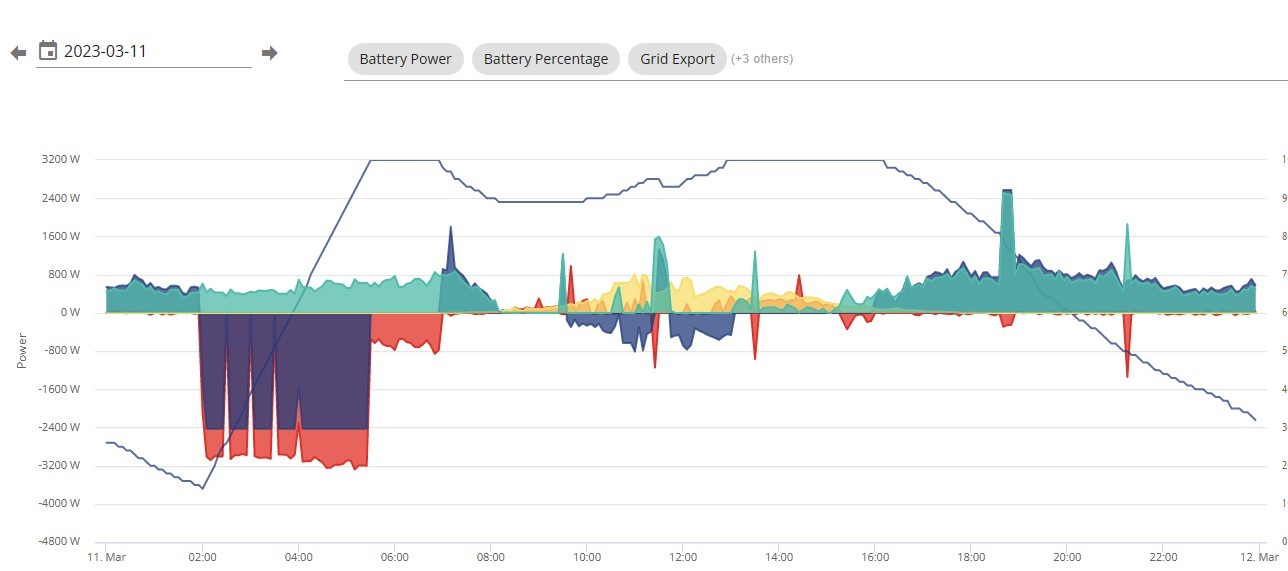Click the 06:00 x-axis label

pos(394,557)
